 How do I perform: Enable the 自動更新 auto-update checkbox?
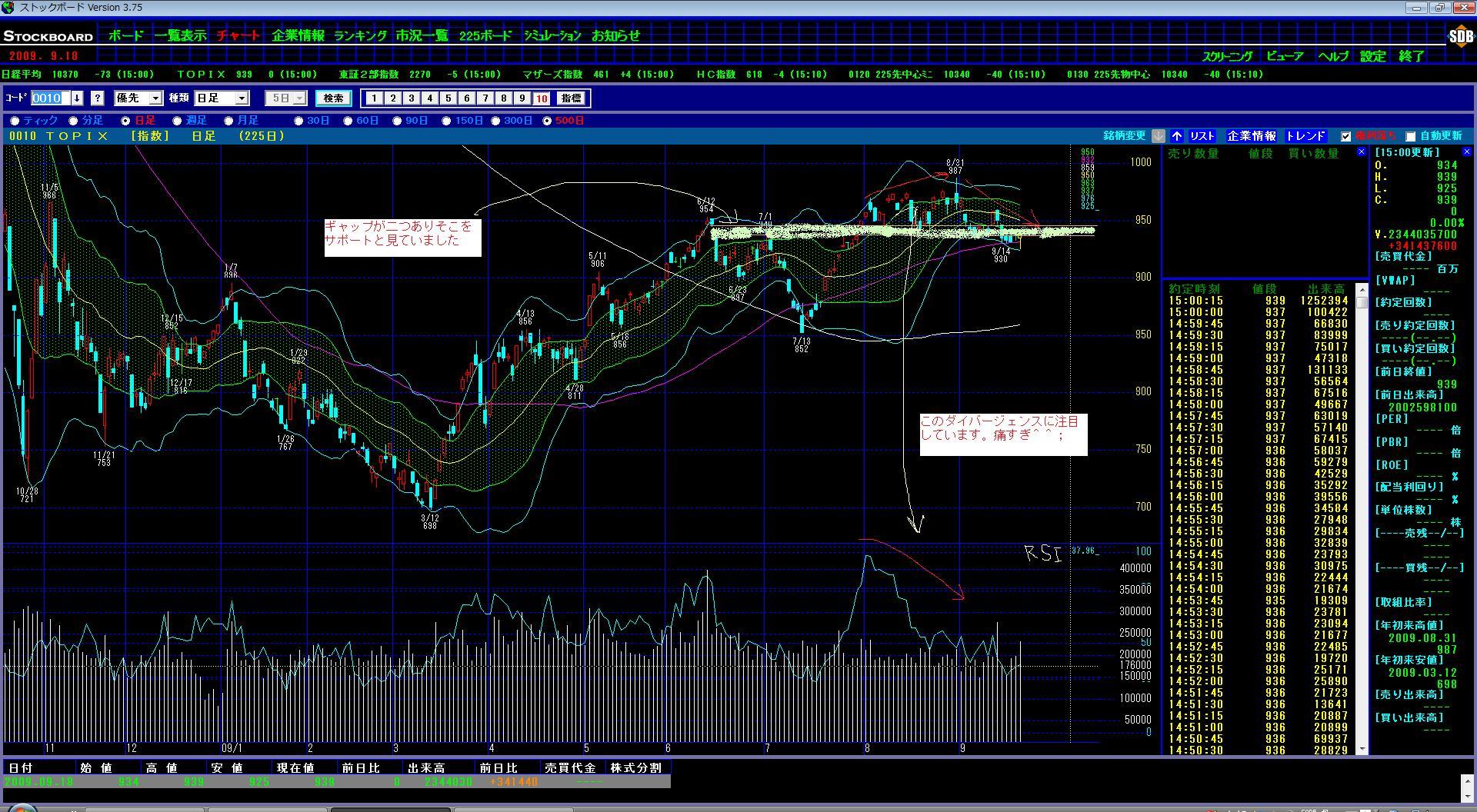(1411, 137)
